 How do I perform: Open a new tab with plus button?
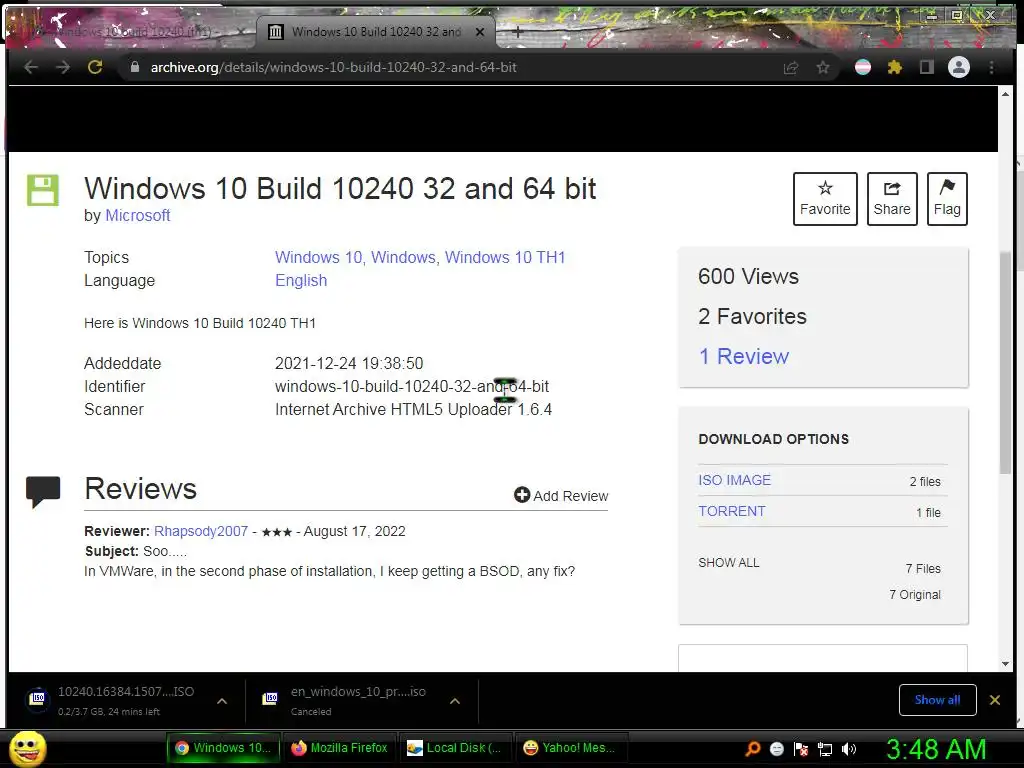pyautogui.click(x=517, y=31)
